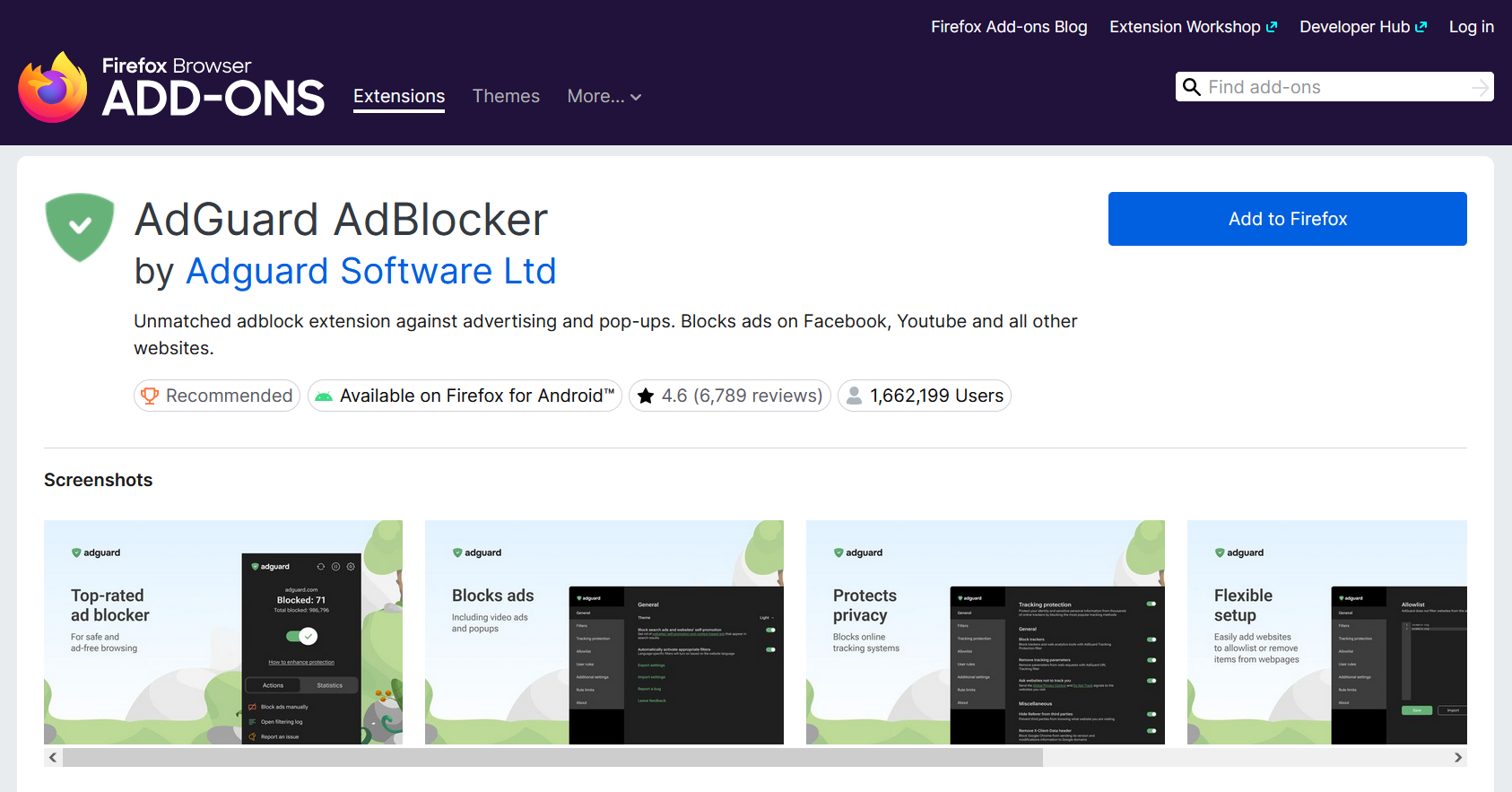This screenshot has width=1512, height=792.
Task: Click the Recommended trophy icon
Action: pyautogui.click(x=150, y=396)
